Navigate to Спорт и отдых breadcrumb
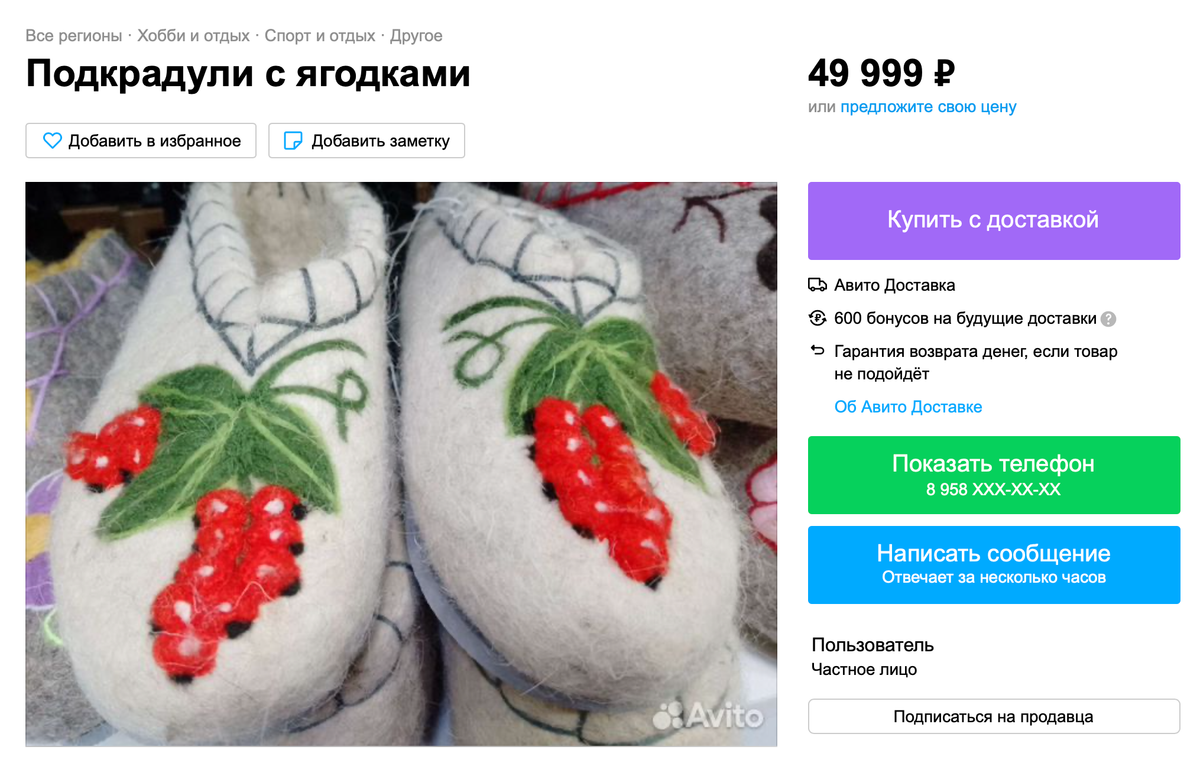This screenshot has width=1200, height=780. [320, 36]
